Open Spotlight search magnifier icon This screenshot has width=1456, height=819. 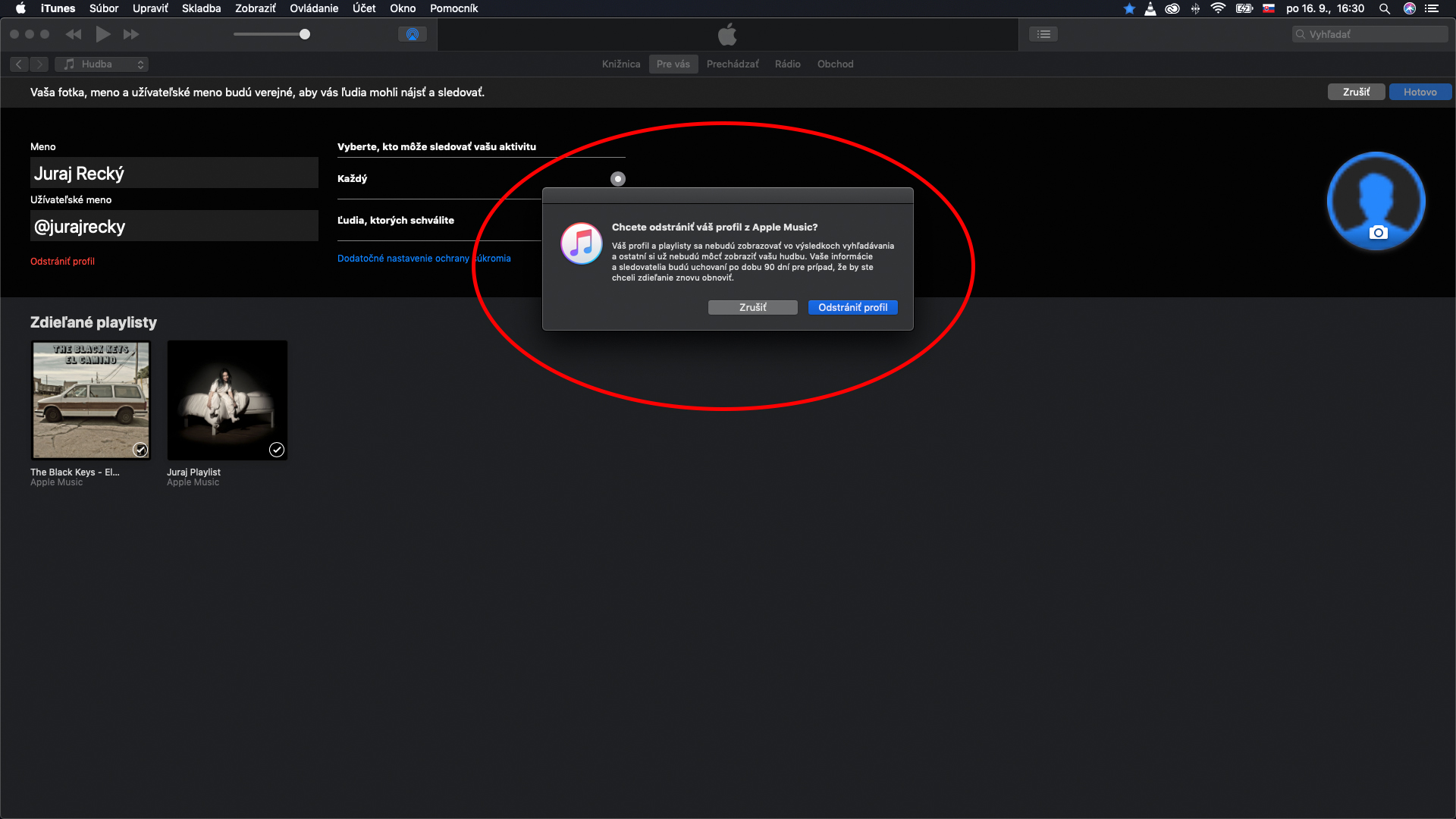pyautogui.click(x=1385, y=8)
